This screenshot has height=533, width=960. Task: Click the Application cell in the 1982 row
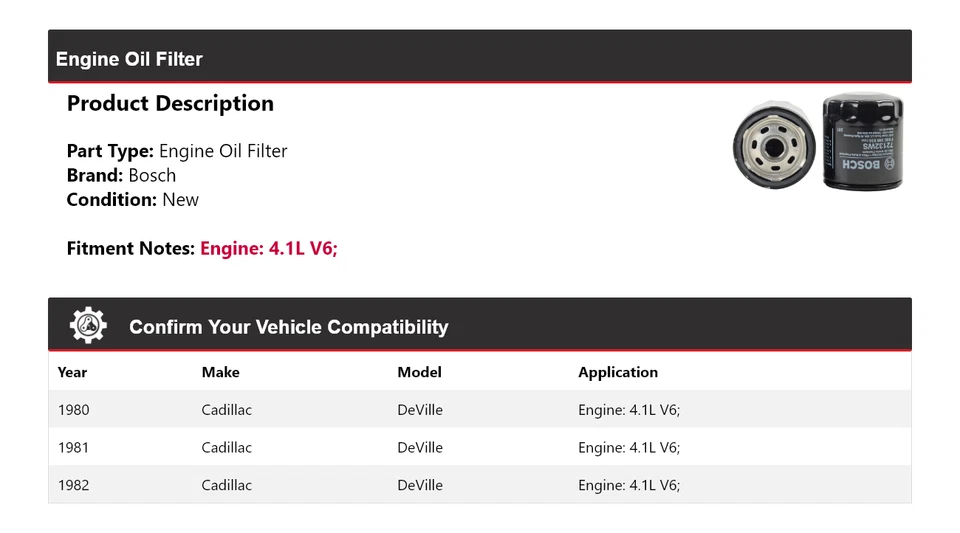(628, 485)
